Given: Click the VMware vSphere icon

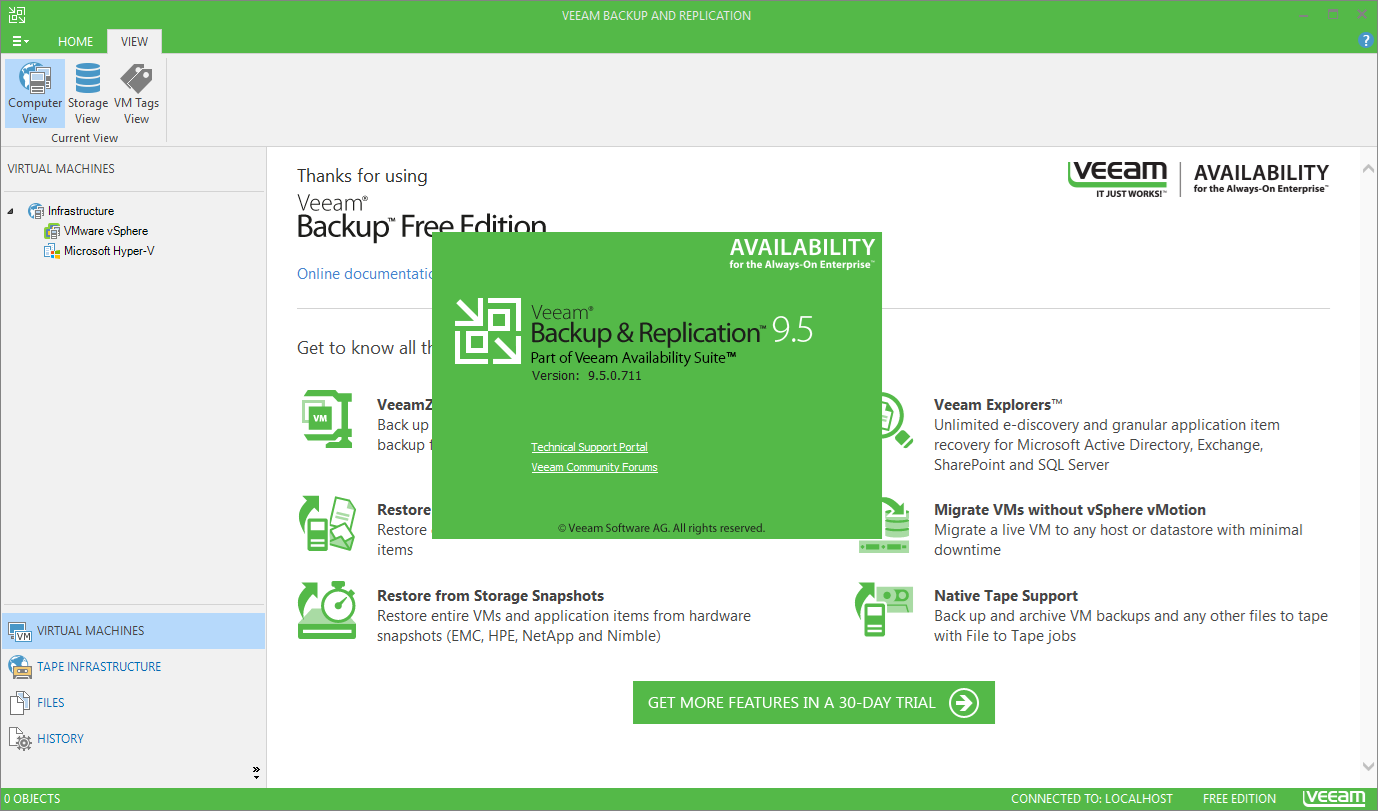Looking at the screenshot, I should click(x=52, y=231).
